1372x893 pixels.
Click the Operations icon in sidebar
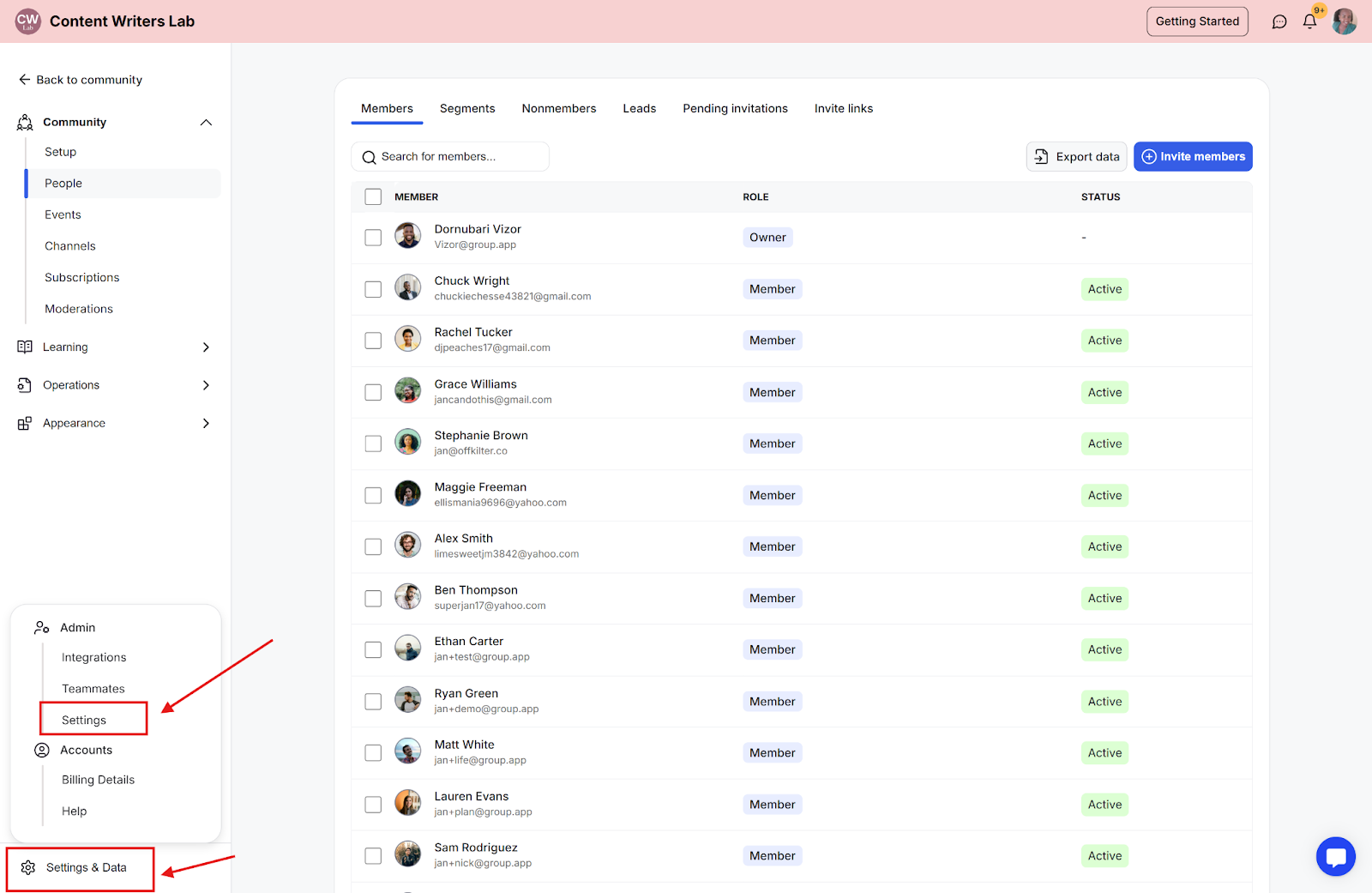coord(25,385)
